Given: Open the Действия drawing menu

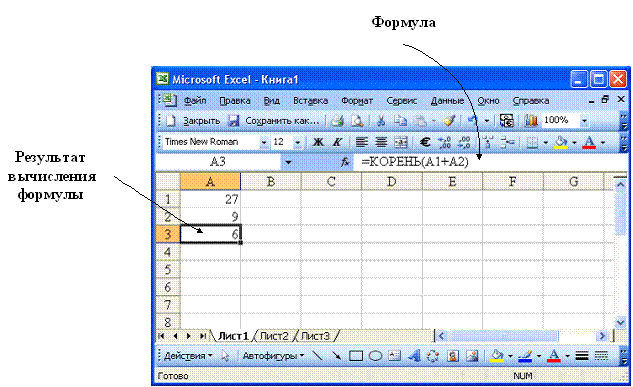Looking at the screenshot, I should [188, 356].
